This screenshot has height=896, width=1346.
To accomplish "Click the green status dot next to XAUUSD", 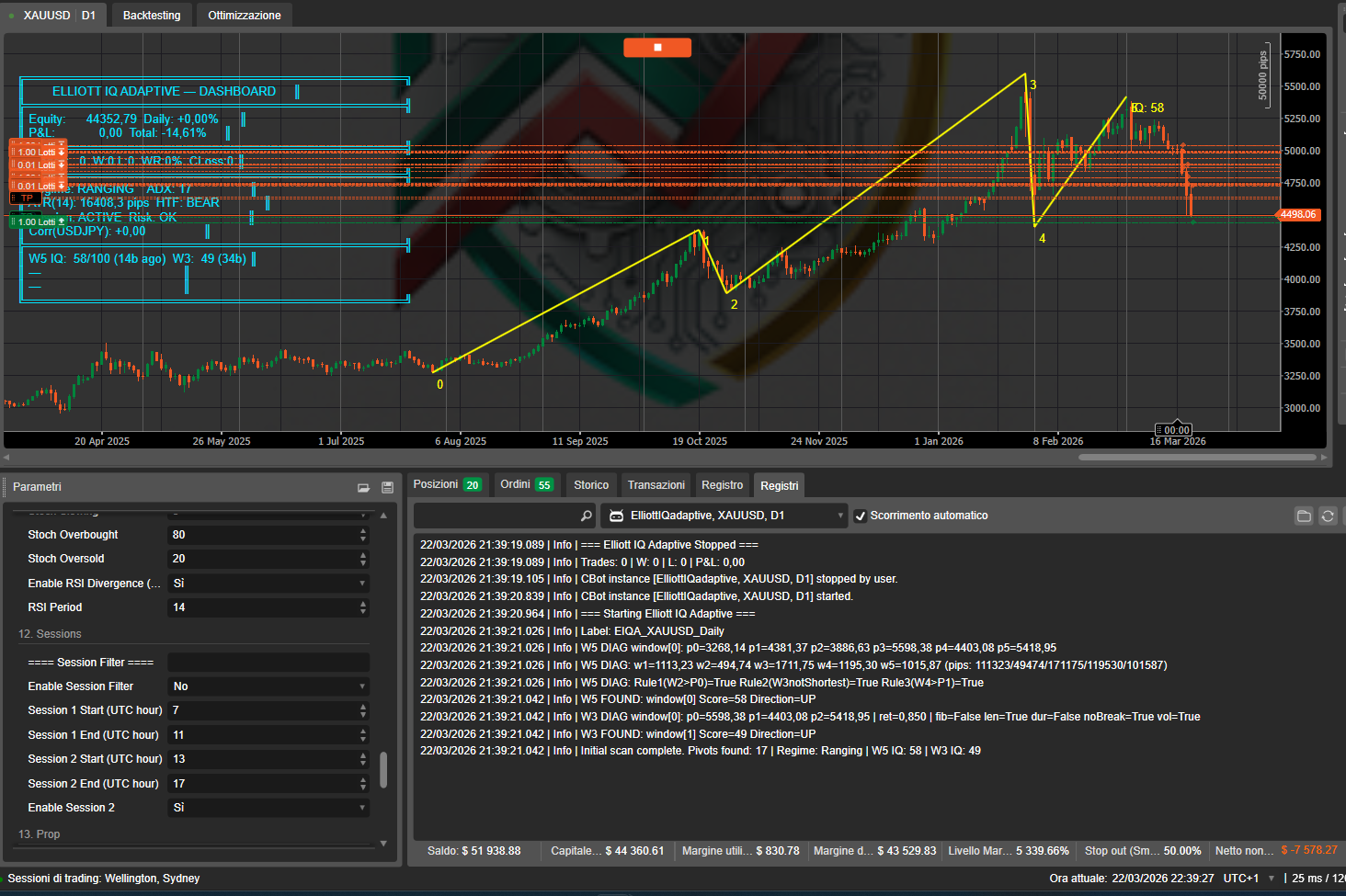I will (x=11, y=15).
